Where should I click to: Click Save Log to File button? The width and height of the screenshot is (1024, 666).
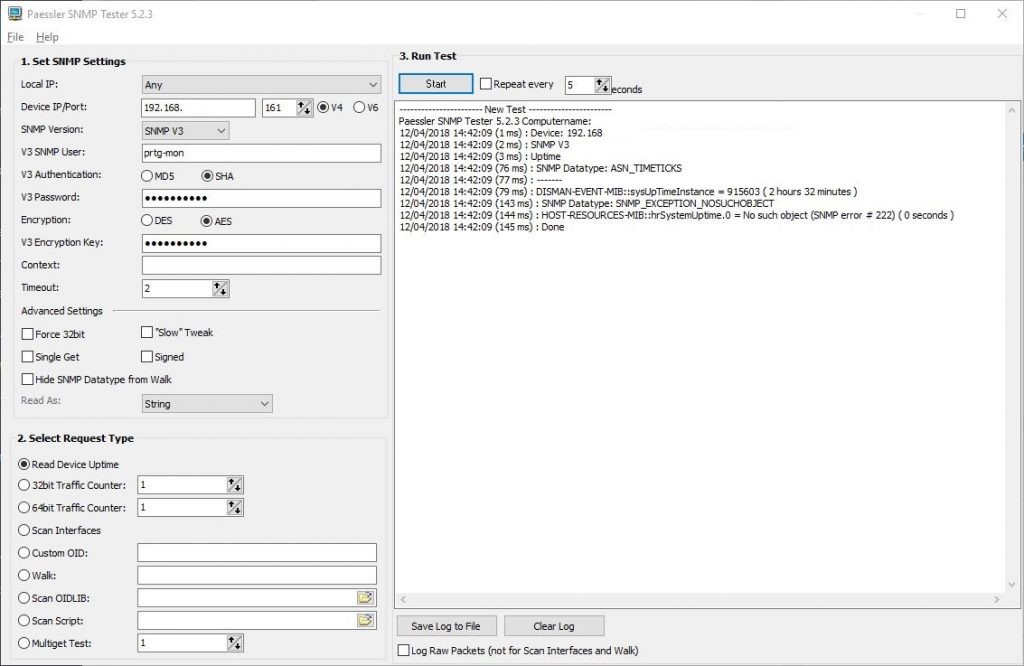point(446,626)
